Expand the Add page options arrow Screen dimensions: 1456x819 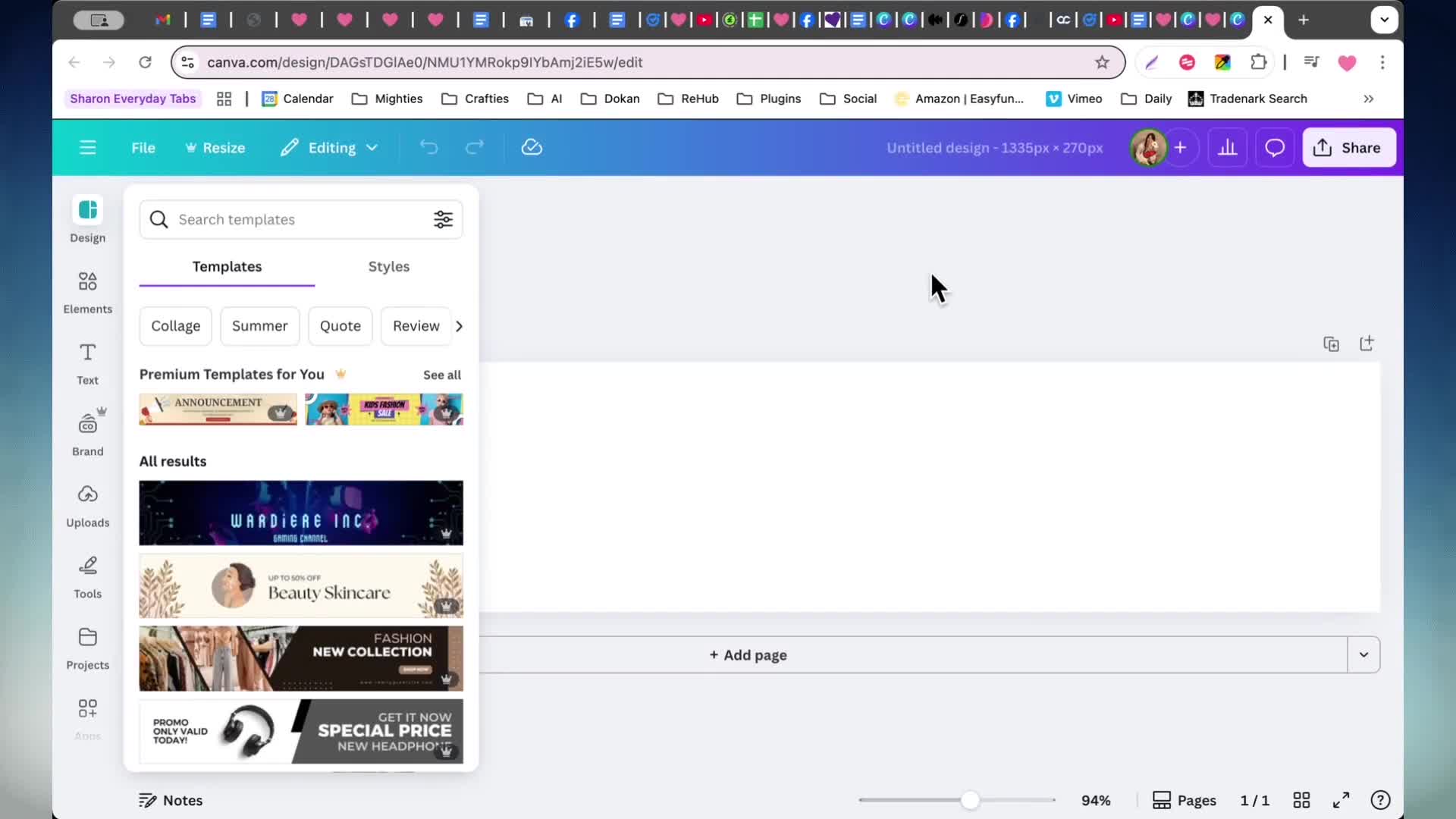click(1363, 654)
